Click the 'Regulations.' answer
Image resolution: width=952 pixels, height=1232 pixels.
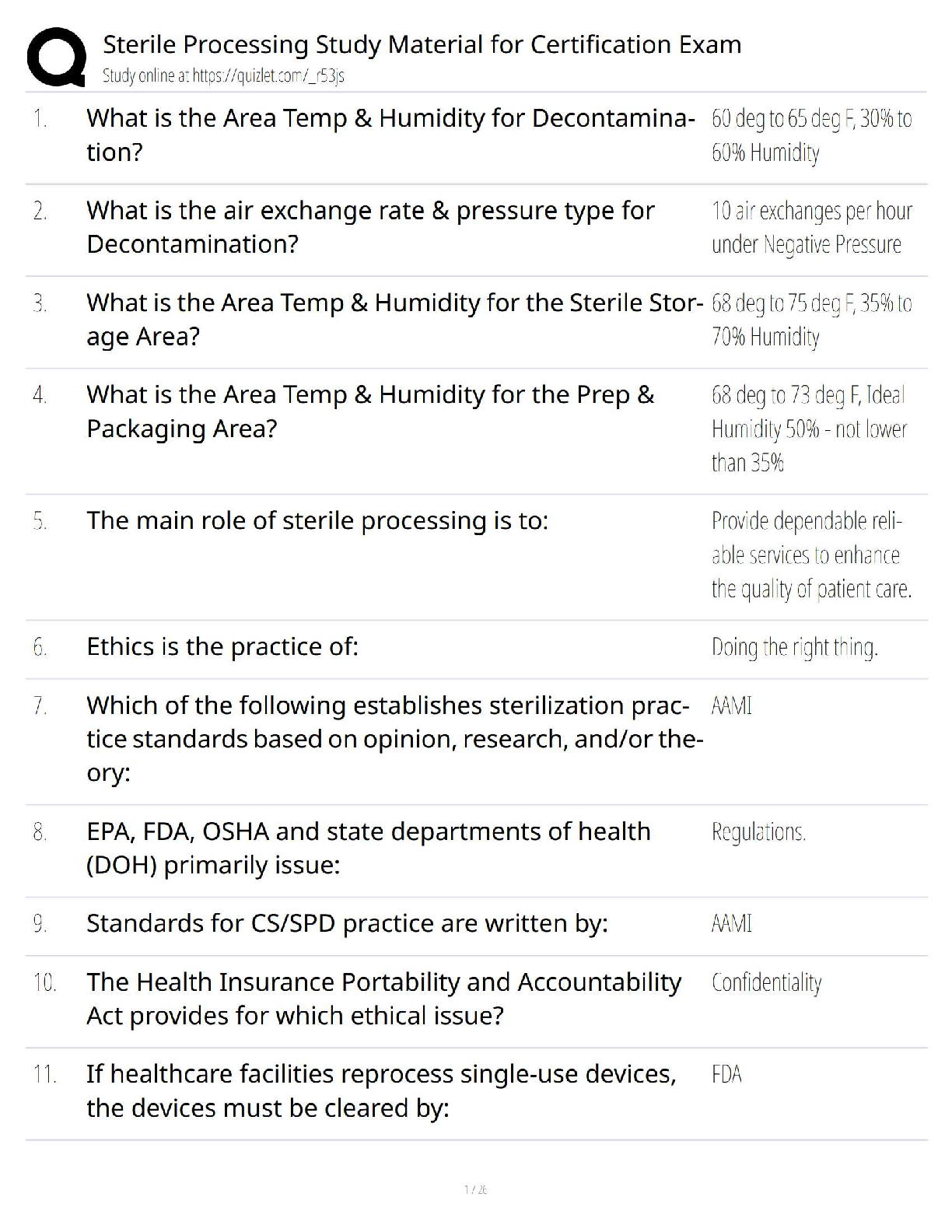(758, 832)
